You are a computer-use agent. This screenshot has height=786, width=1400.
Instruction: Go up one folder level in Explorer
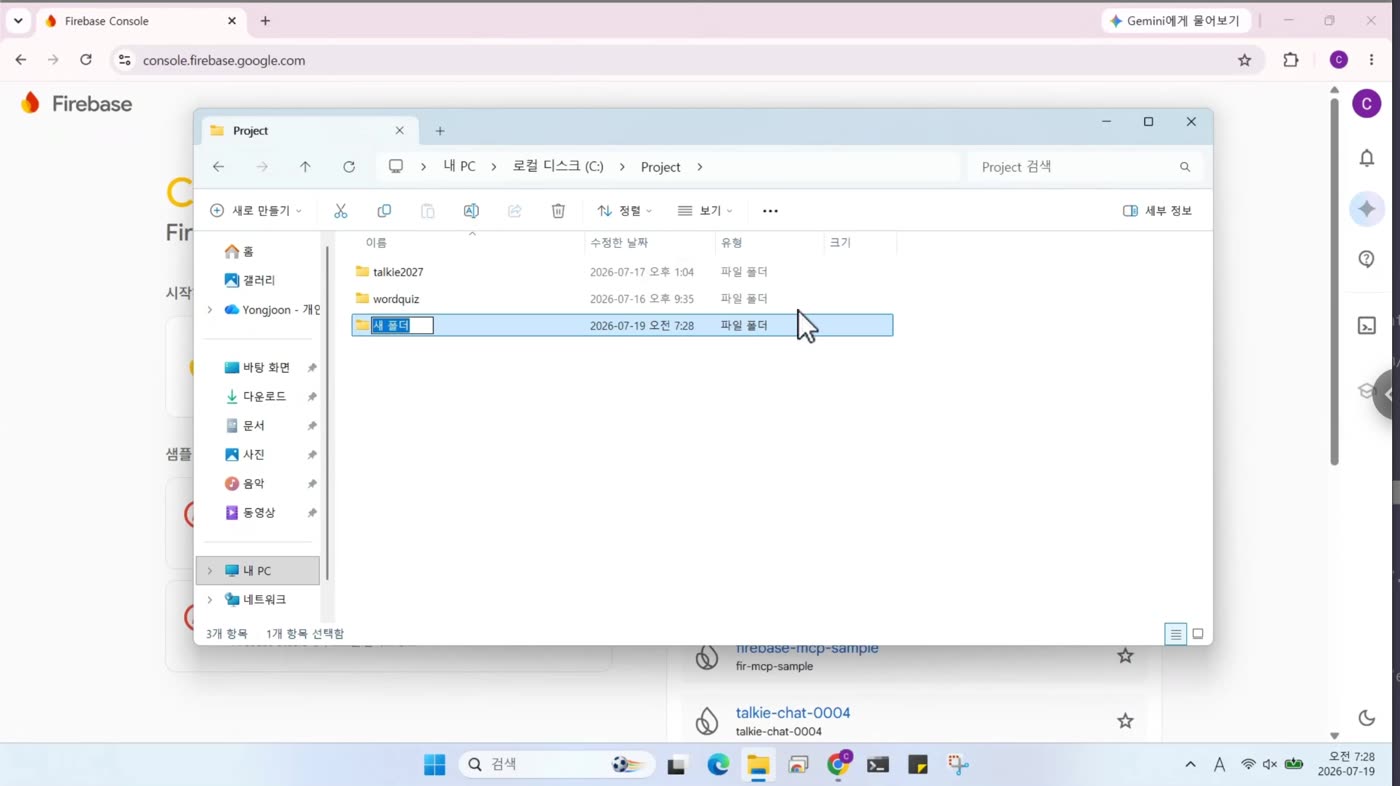point(305,167)
